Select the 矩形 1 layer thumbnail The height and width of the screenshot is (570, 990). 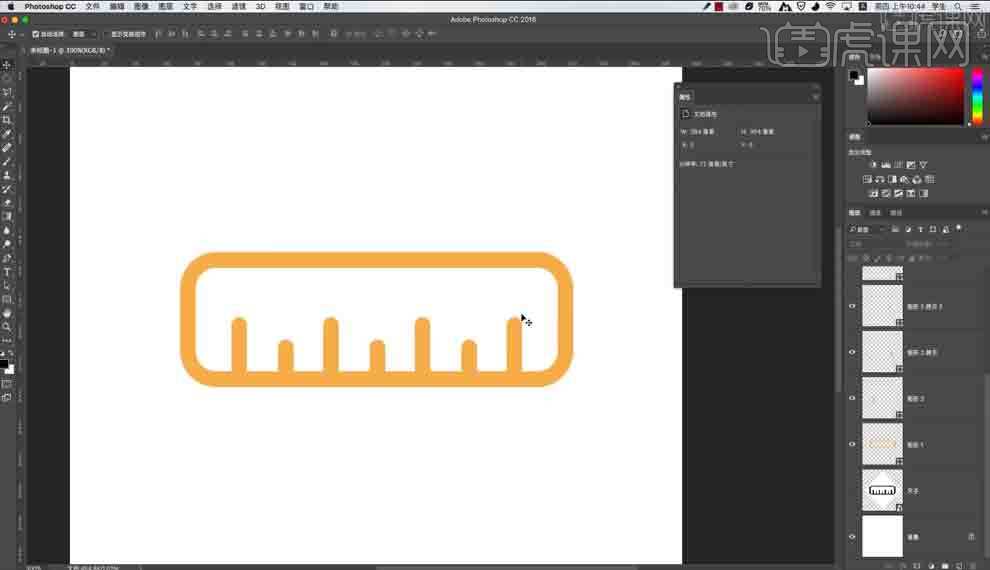(x=882, y=444)
